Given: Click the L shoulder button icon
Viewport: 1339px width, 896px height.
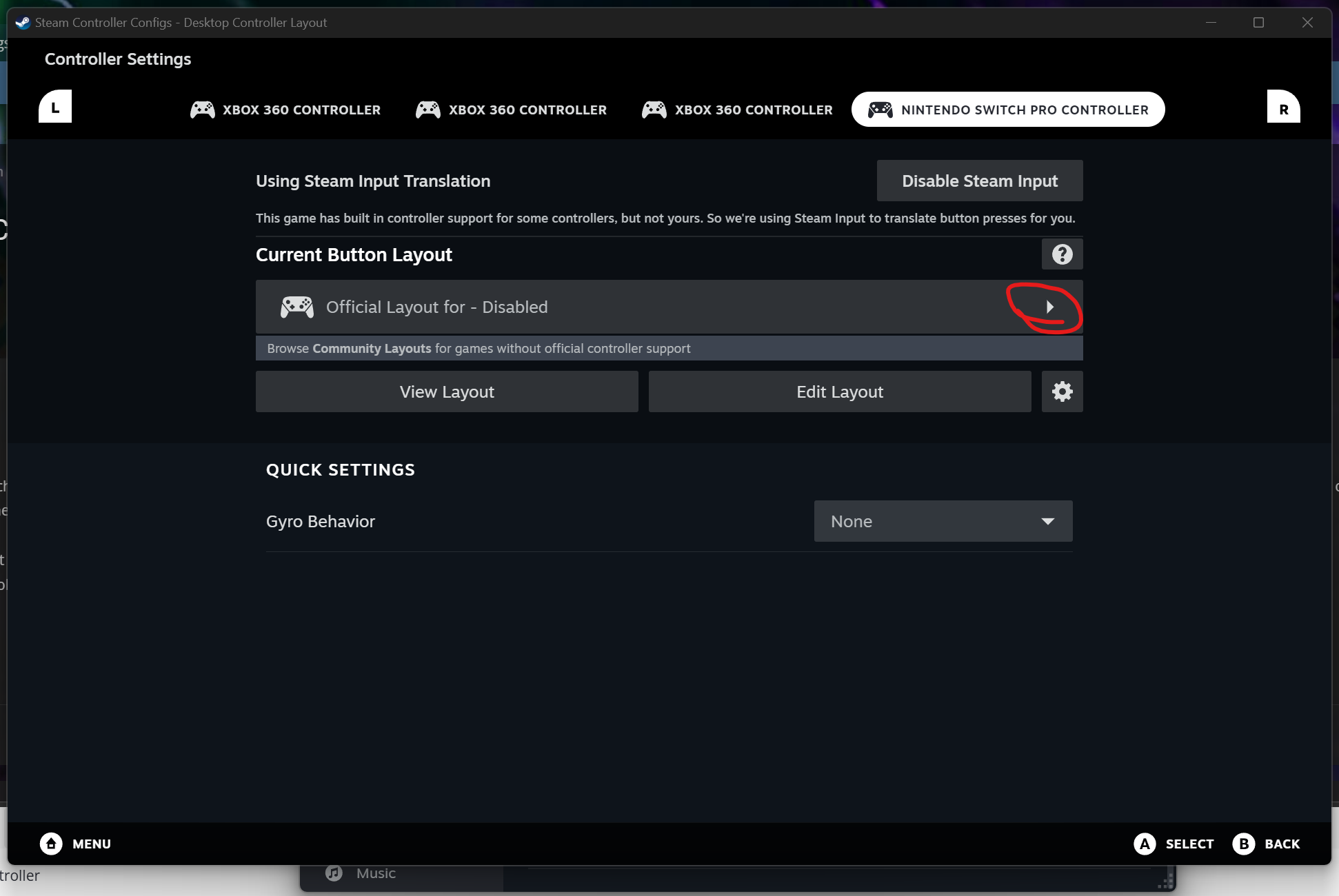Looking at the screenshot, I should pos(55,107).
